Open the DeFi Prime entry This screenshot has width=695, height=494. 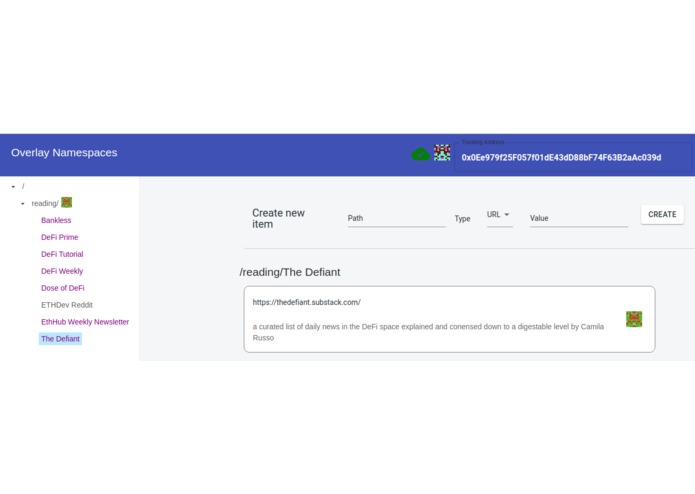59,237
